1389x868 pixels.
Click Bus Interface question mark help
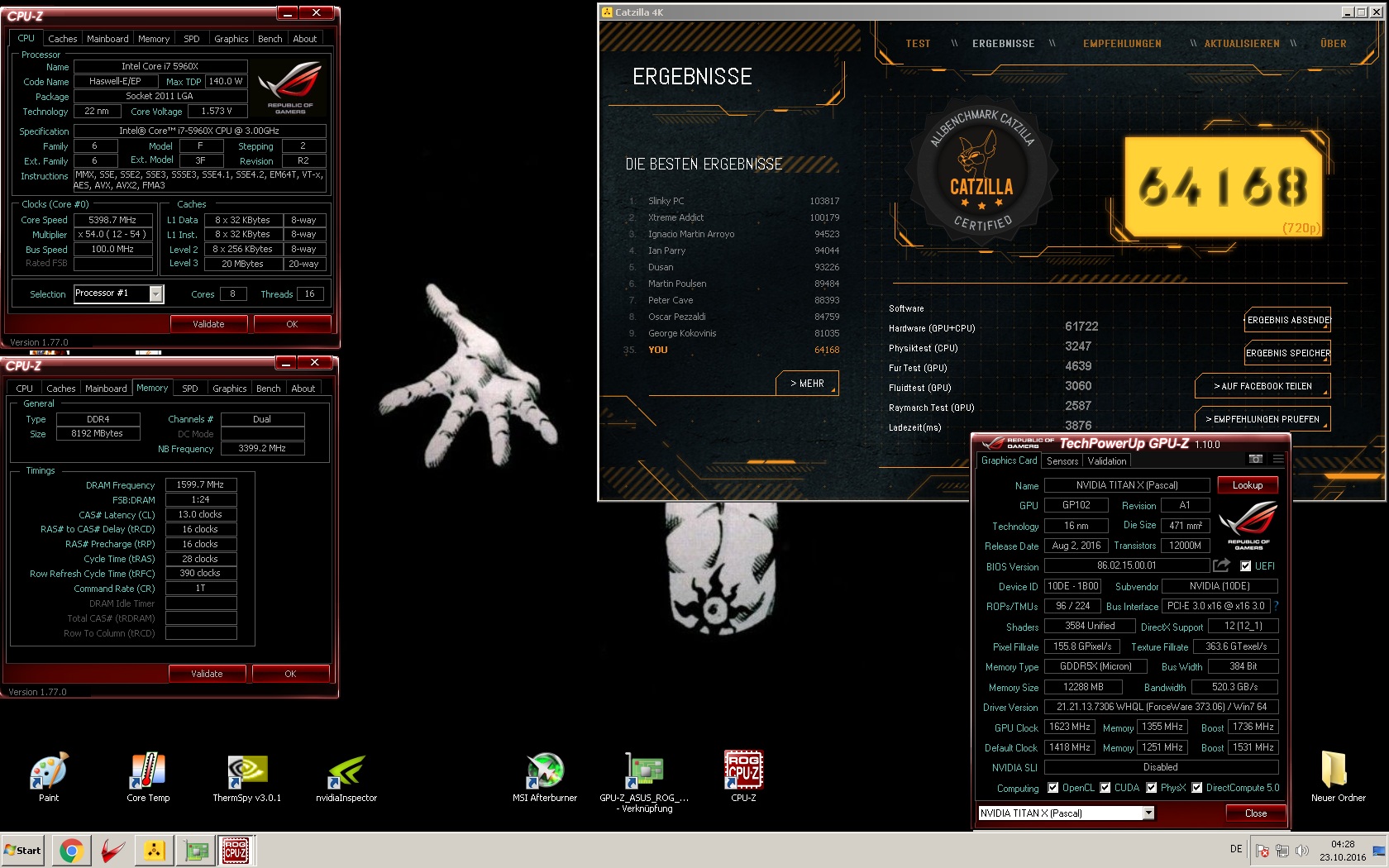[x=1277, y=606]
